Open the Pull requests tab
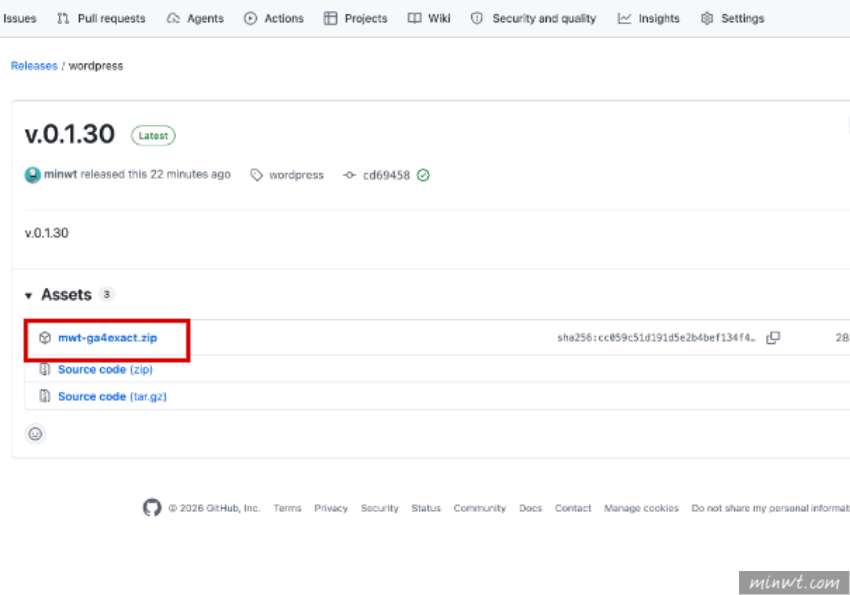 click(x=101, y=18)
